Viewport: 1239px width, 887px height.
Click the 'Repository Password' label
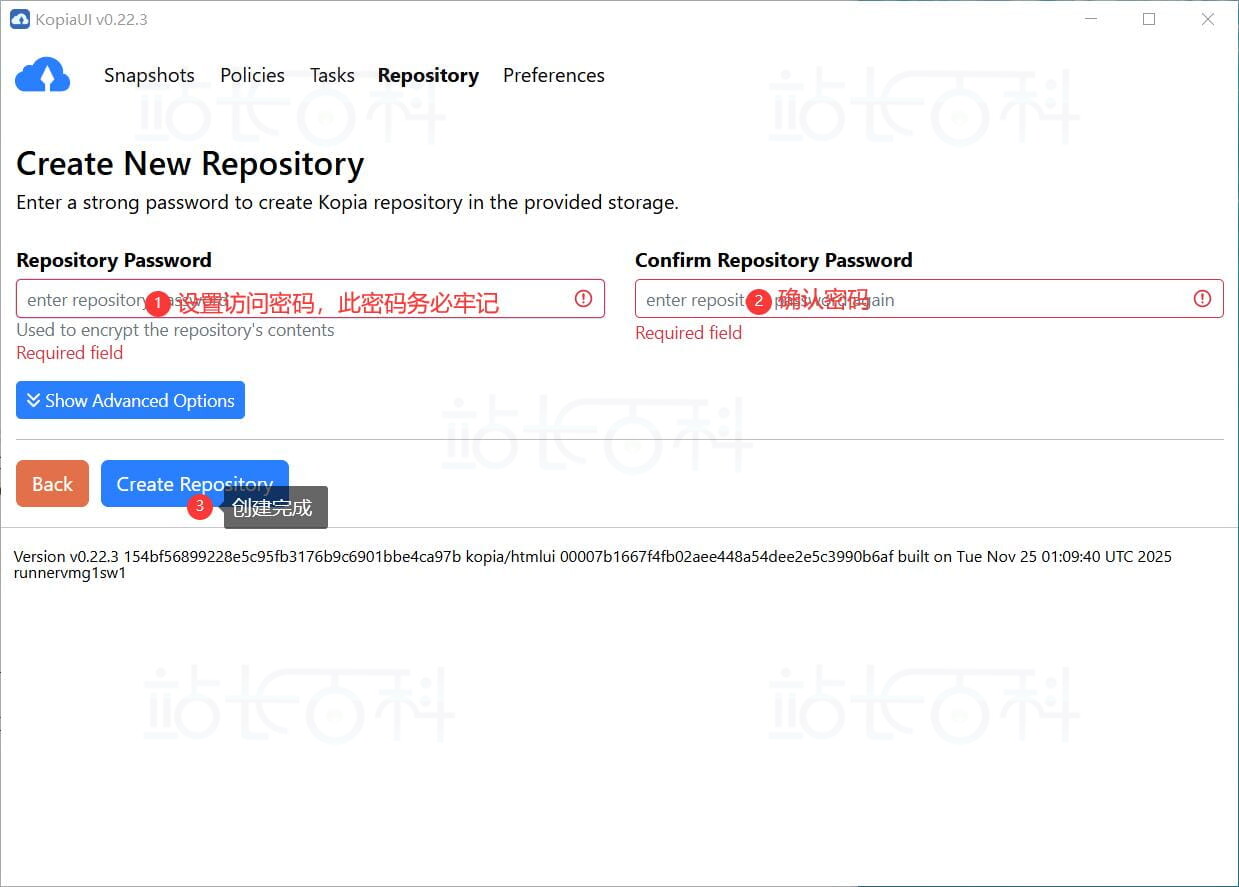pyautogui.click(x=114, y=260)
